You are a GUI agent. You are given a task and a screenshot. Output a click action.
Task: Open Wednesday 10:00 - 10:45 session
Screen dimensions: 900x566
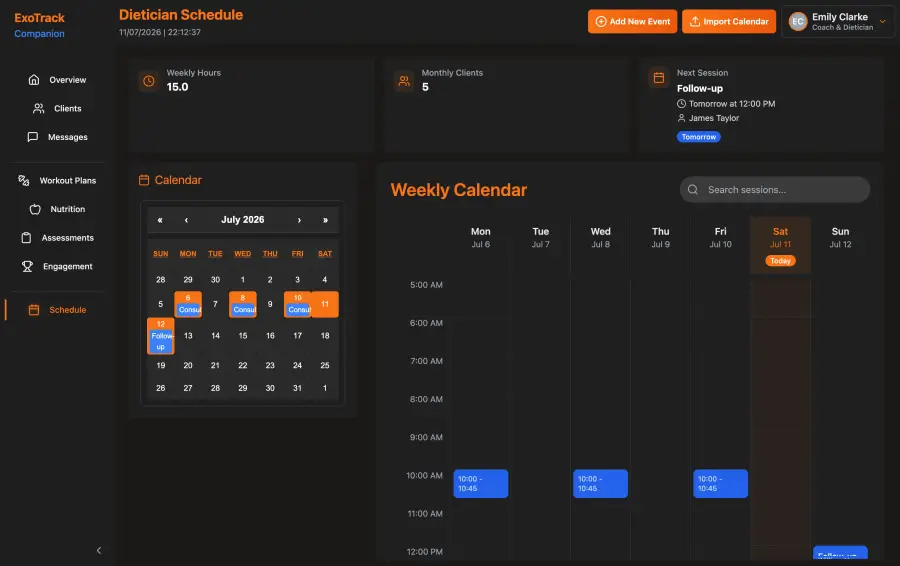[x=600, y=484]
